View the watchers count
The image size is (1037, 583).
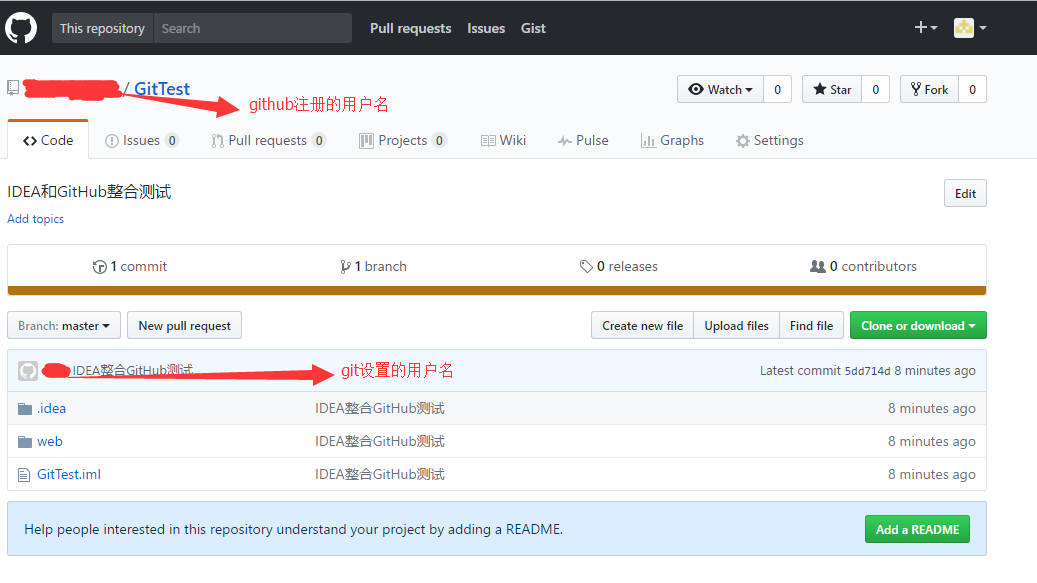778,89
